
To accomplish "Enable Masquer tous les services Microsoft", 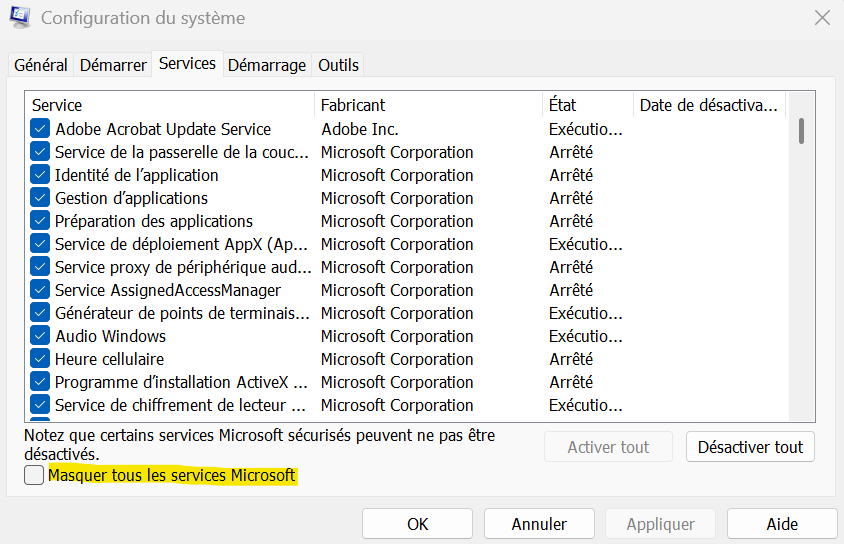I will pos(34,475).
